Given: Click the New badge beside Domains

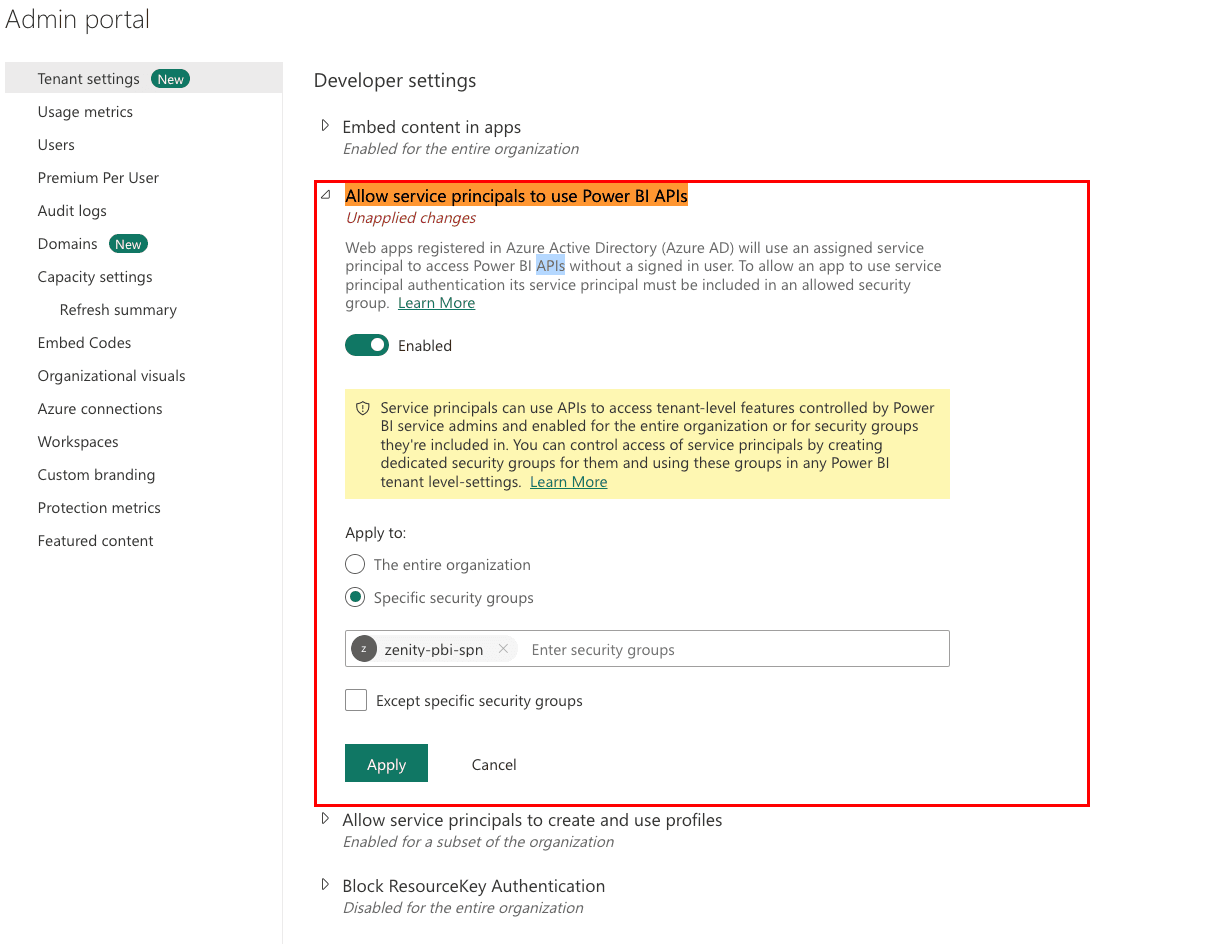Looking at the screenshot, I should (128, 244).
